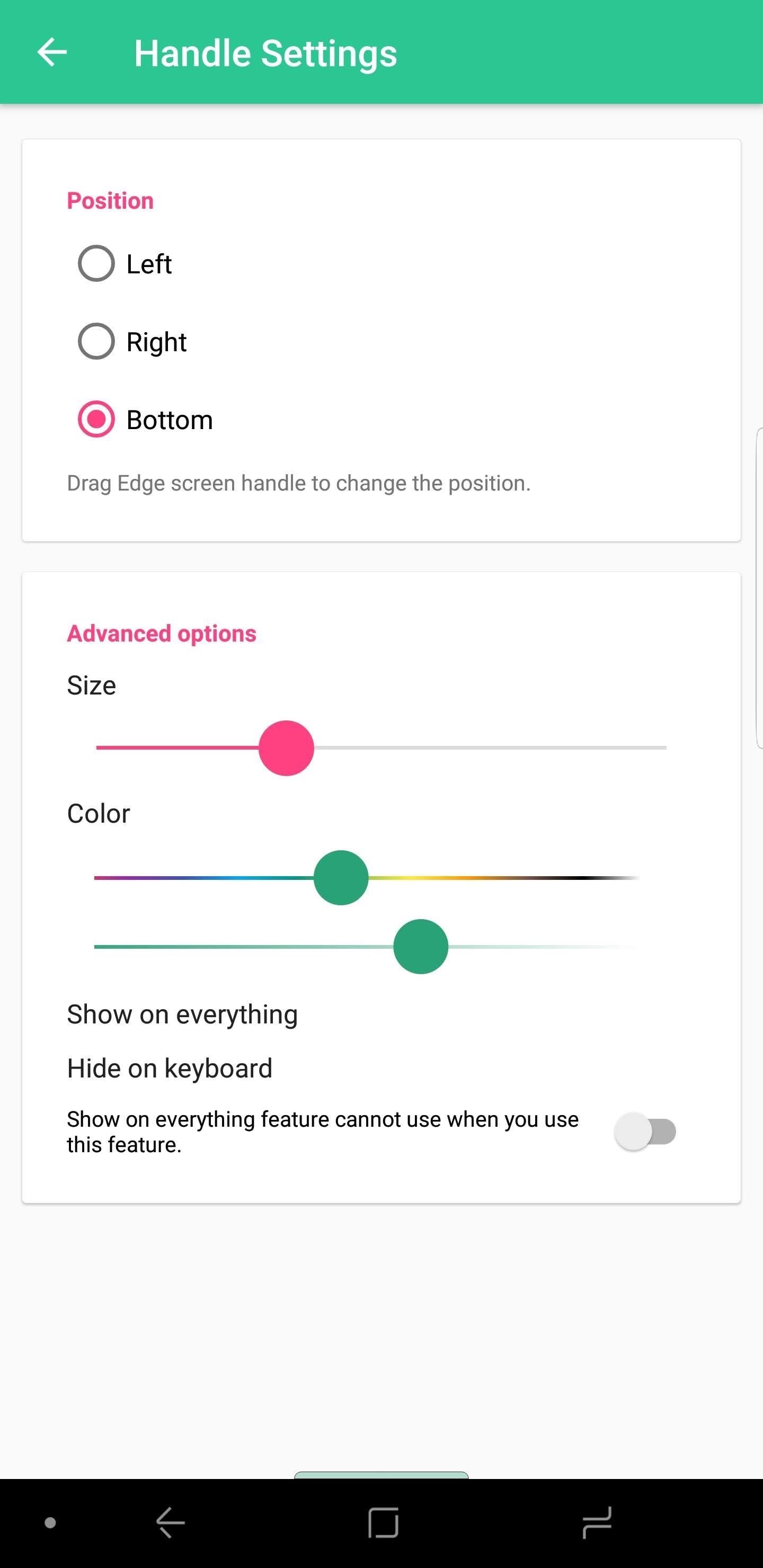Click the rainbow hue Color slider thumb
The width and height of the screenshot is (763, 1568).
click(x=341, y=878)
